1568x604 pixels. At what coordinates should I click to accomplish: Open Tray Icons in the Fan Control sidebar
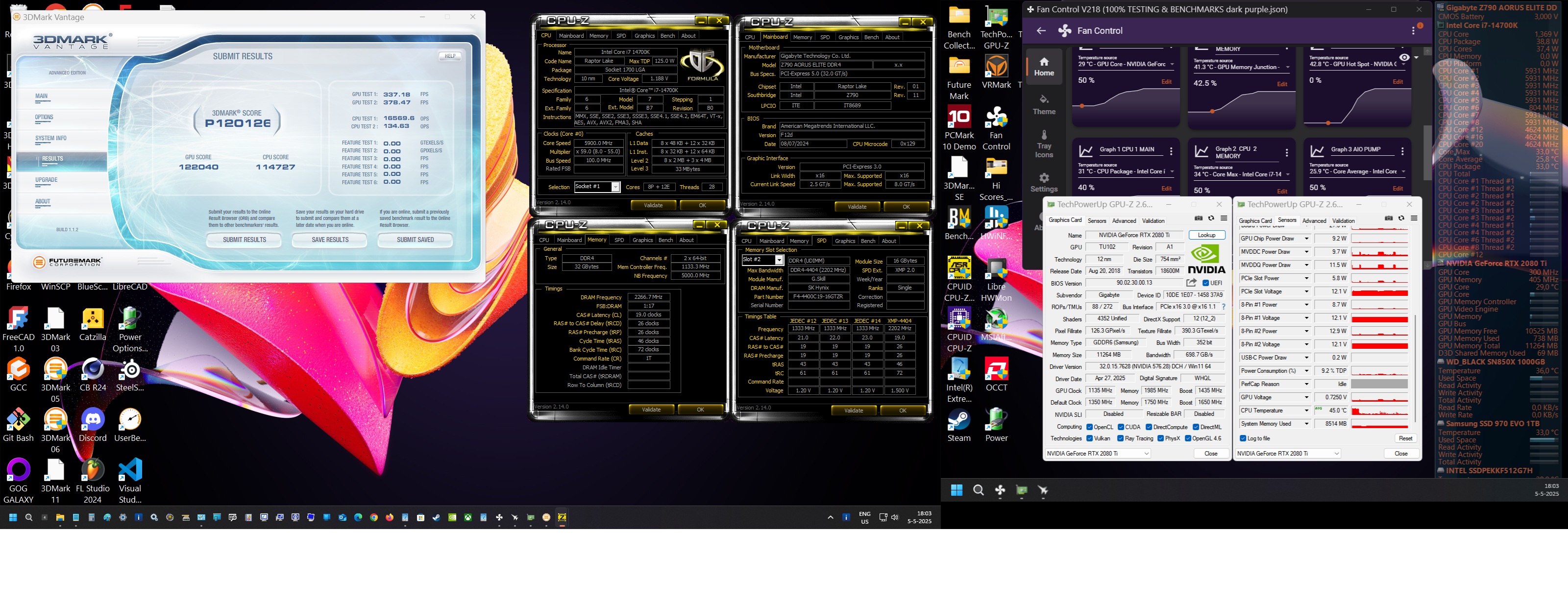(x=1044, y=144)
